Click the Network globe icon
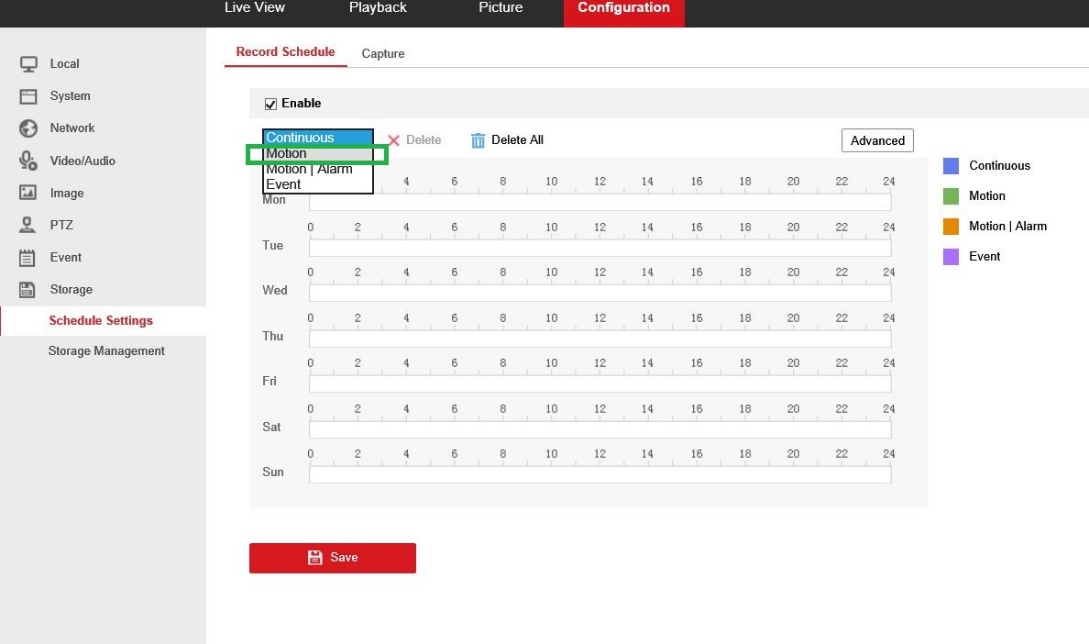The height and width of the screenshot is (644, 1089). (28, 128)
